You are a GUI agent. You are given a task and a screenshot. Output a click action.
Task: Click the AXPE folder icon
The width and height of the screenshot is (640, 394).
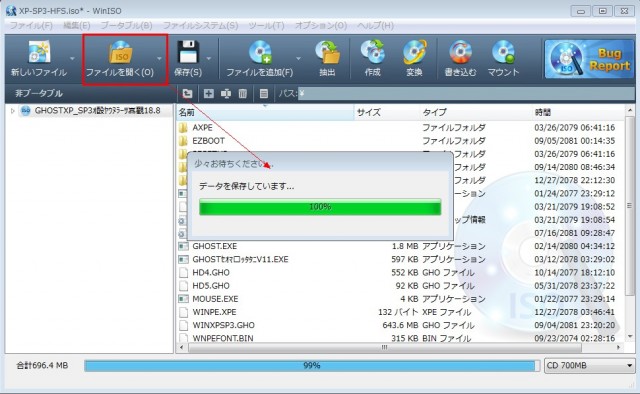183,127
